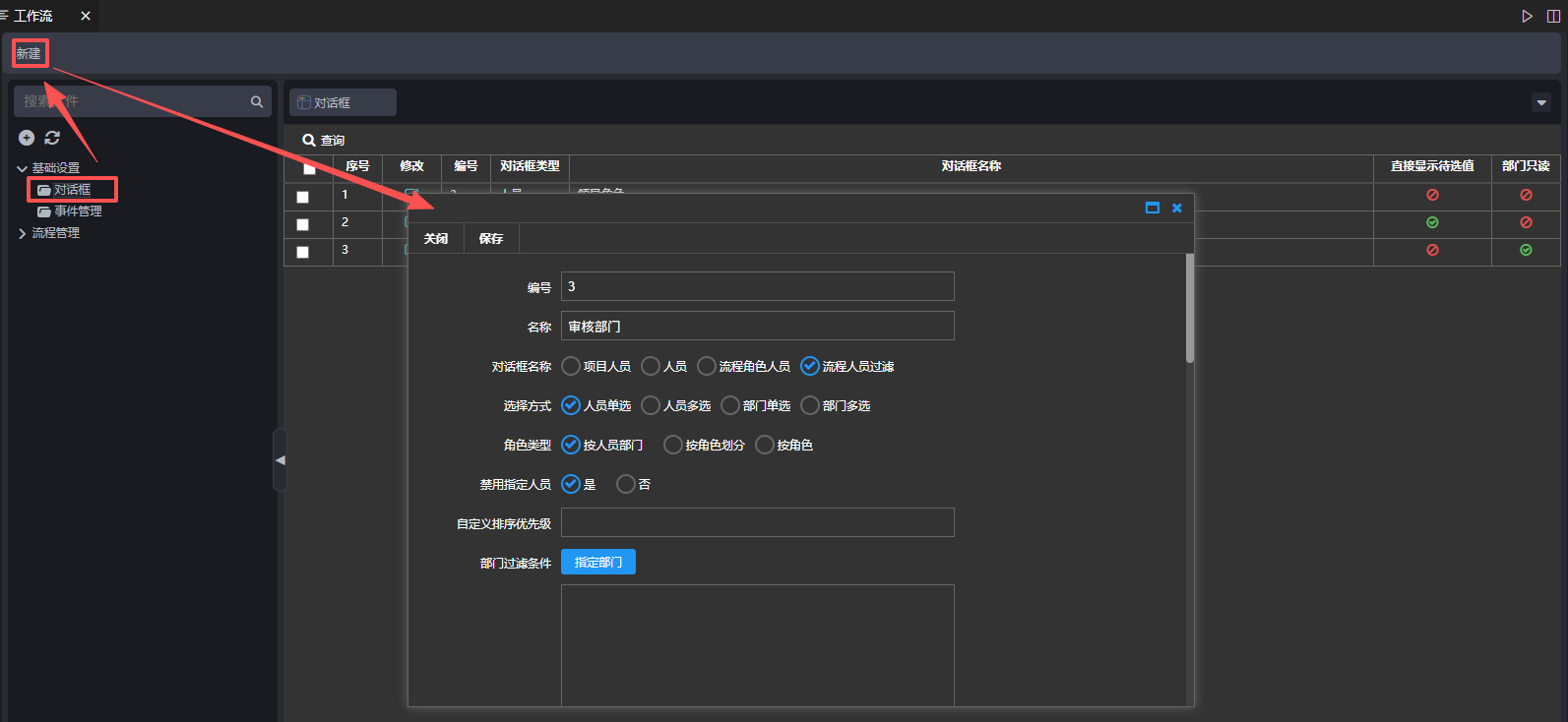This screenshot has height=722, width=1568.
Task: Switch to the 对话框 tab
Action: (x=342, y=102)
